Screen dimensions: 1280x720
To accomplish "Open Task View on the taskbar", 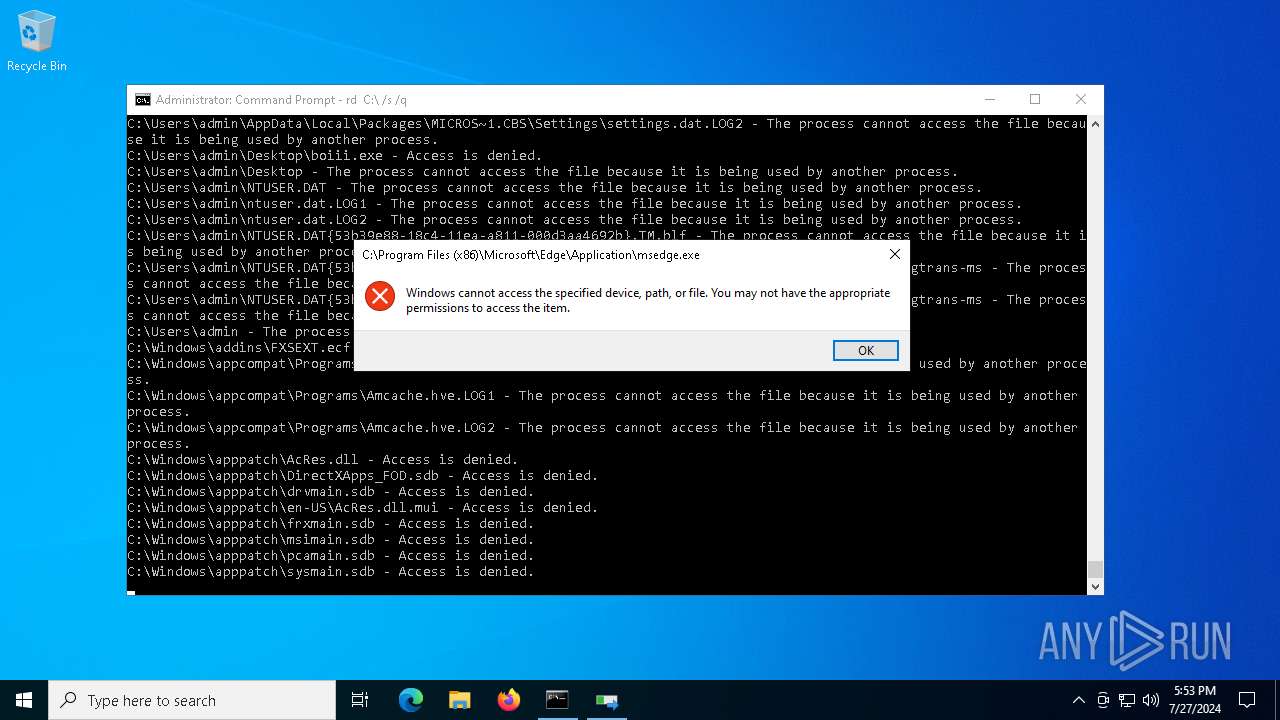I will coord(360,700).
